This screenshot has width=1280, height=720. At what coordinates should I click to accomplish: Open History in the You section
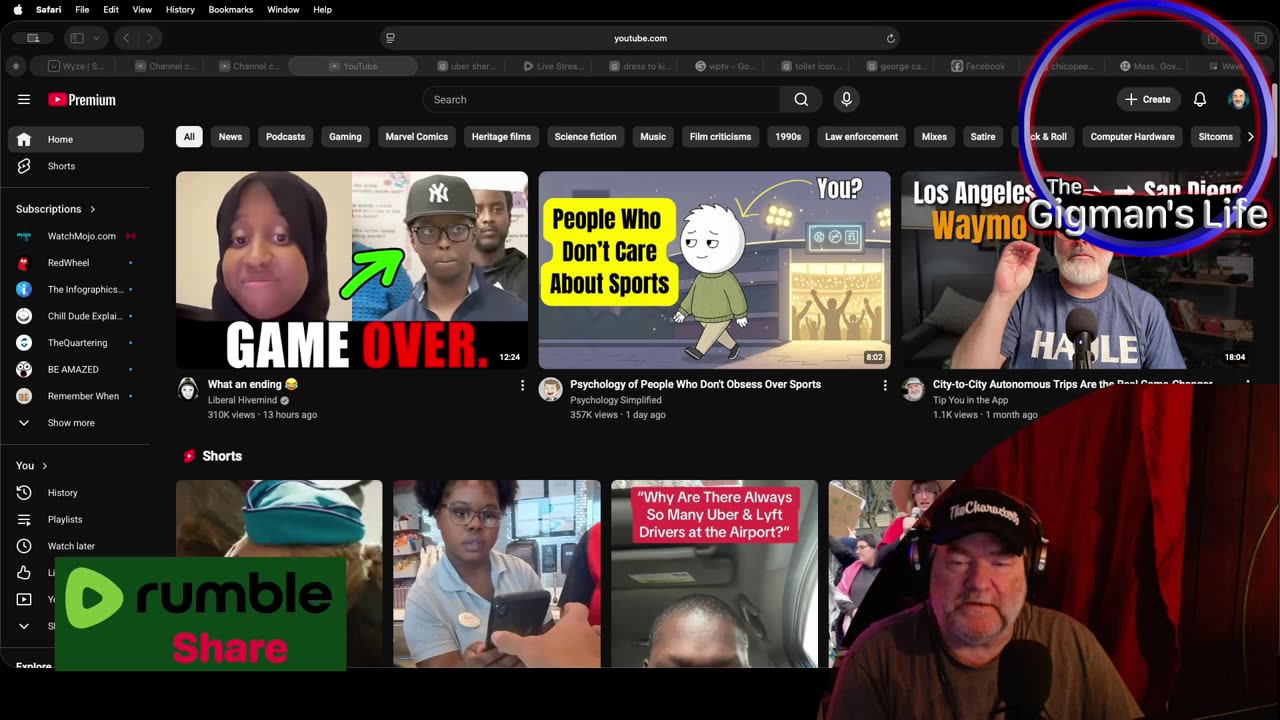[x=76, y=493]
